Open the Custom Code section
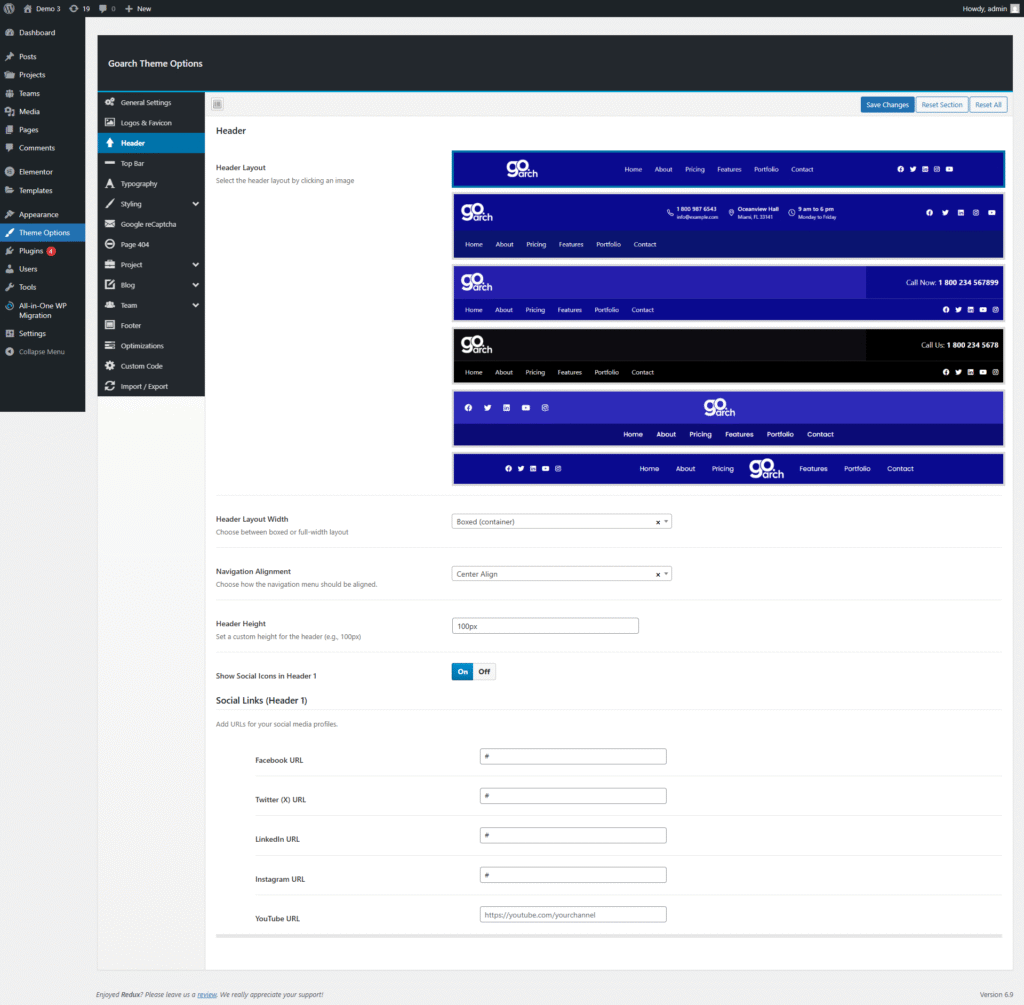 151,366
